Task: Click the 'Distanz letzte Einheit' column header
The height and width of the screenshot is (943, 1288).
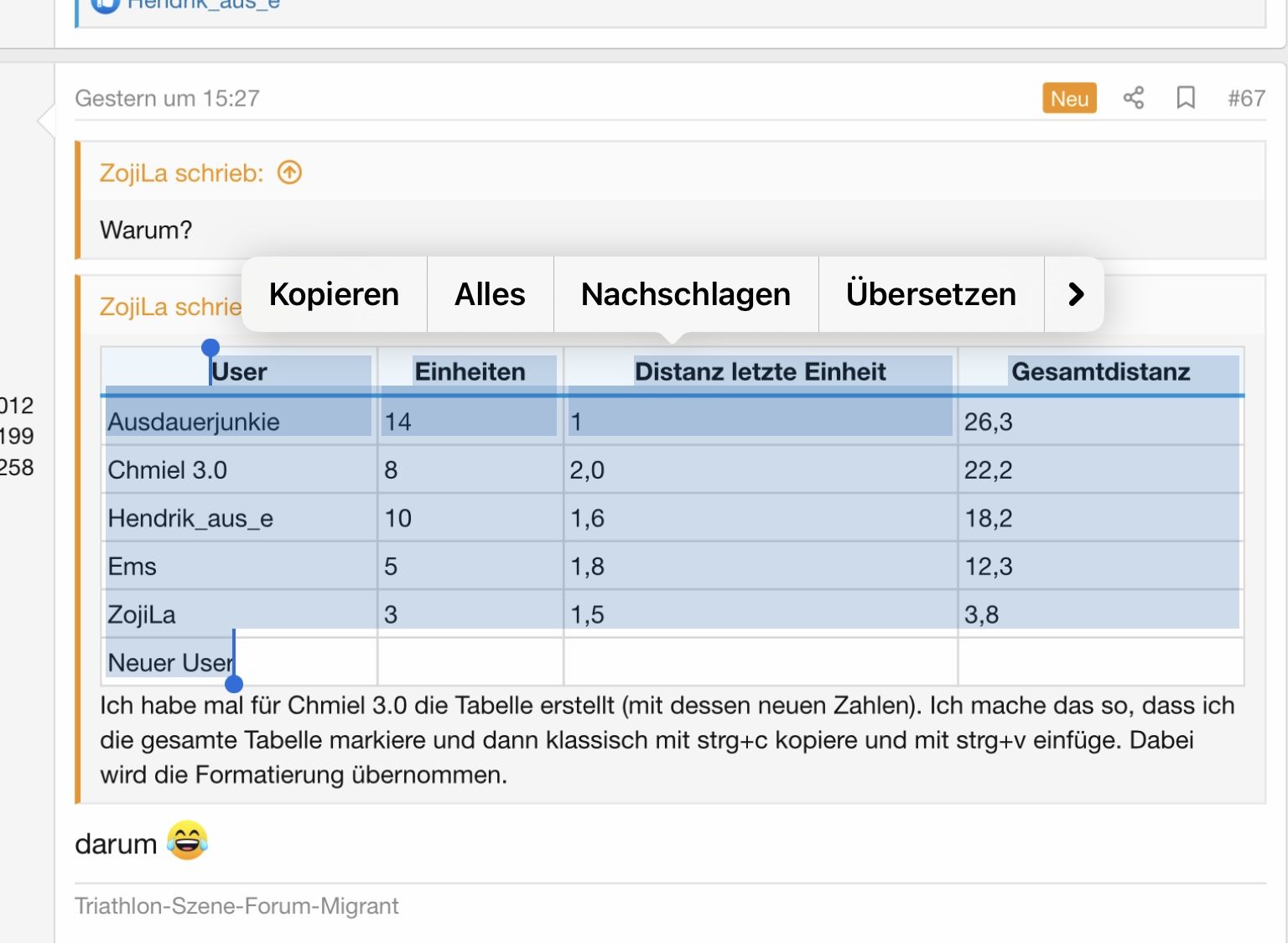Action: click(x=760, y=371)
